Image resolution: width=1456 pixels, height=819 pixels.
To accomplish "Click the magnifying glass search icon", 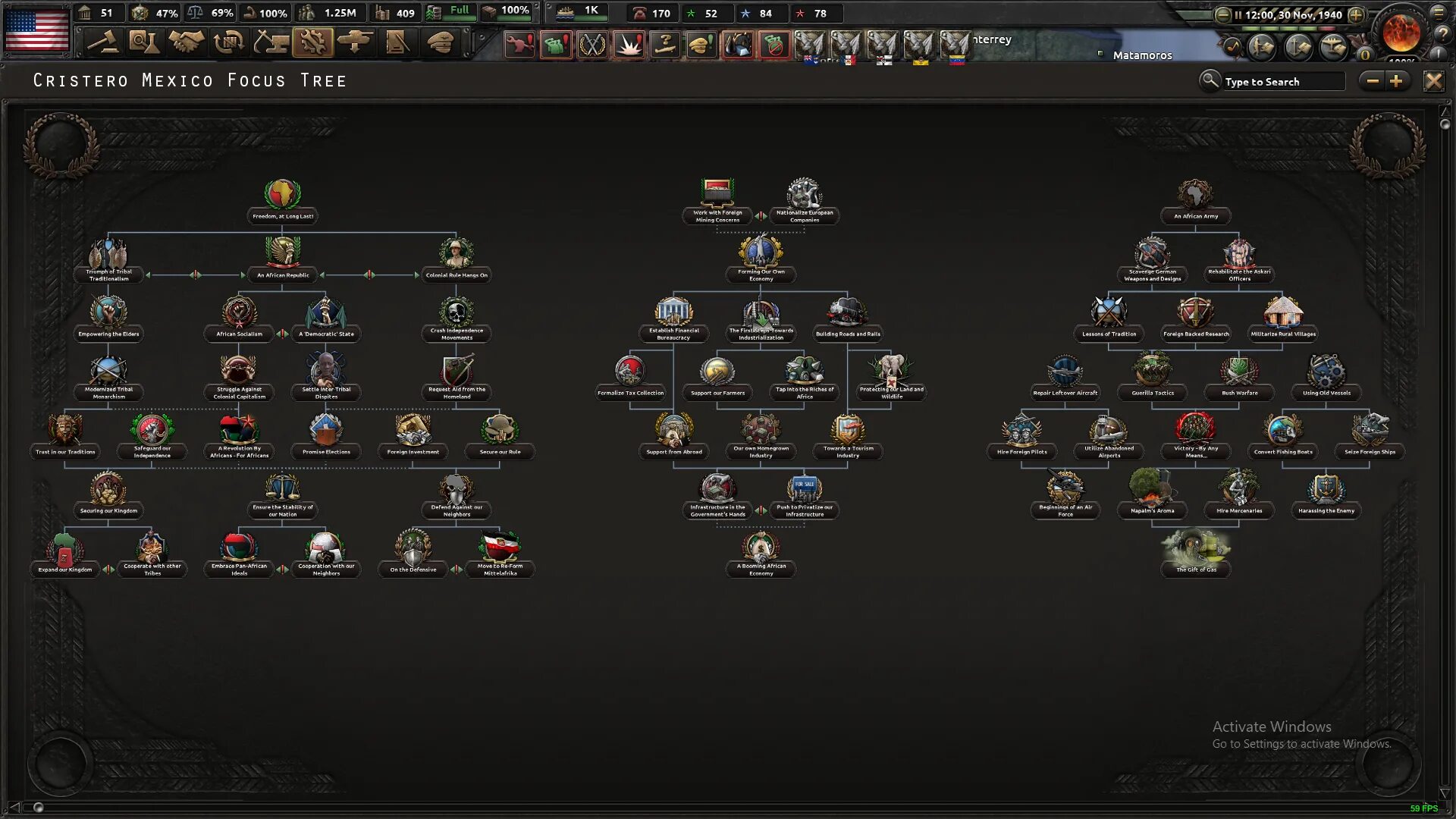I will 1210,80.
